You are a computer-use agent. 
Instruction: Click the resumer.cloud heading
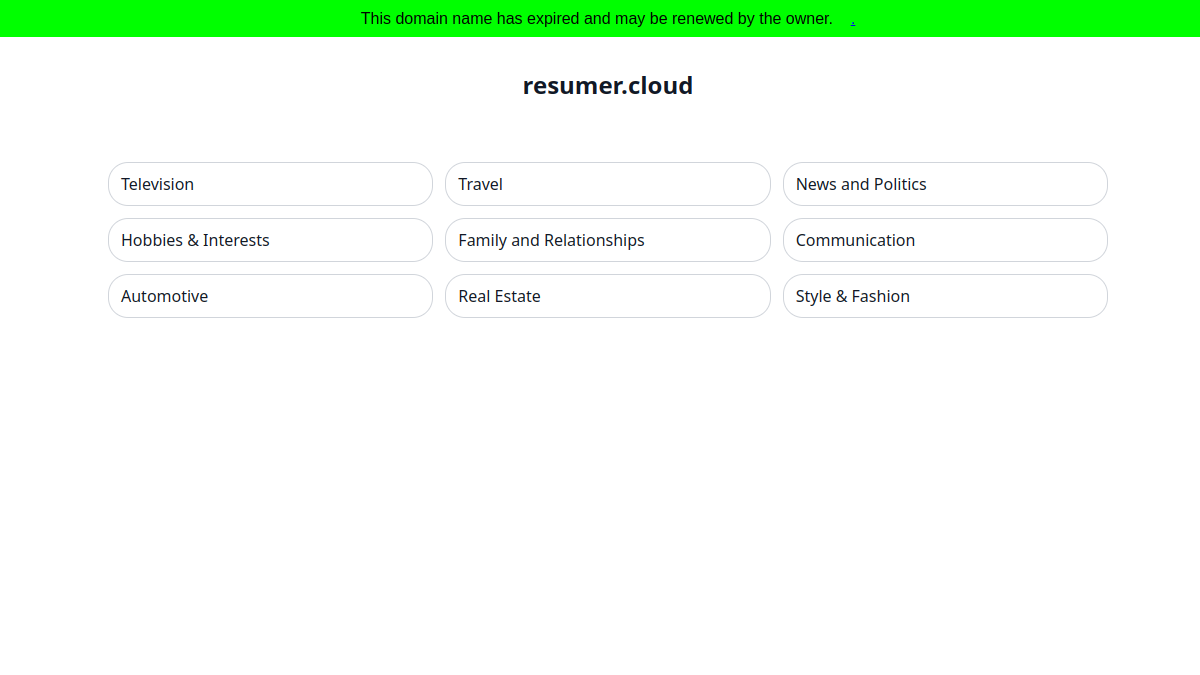[608, 86]
